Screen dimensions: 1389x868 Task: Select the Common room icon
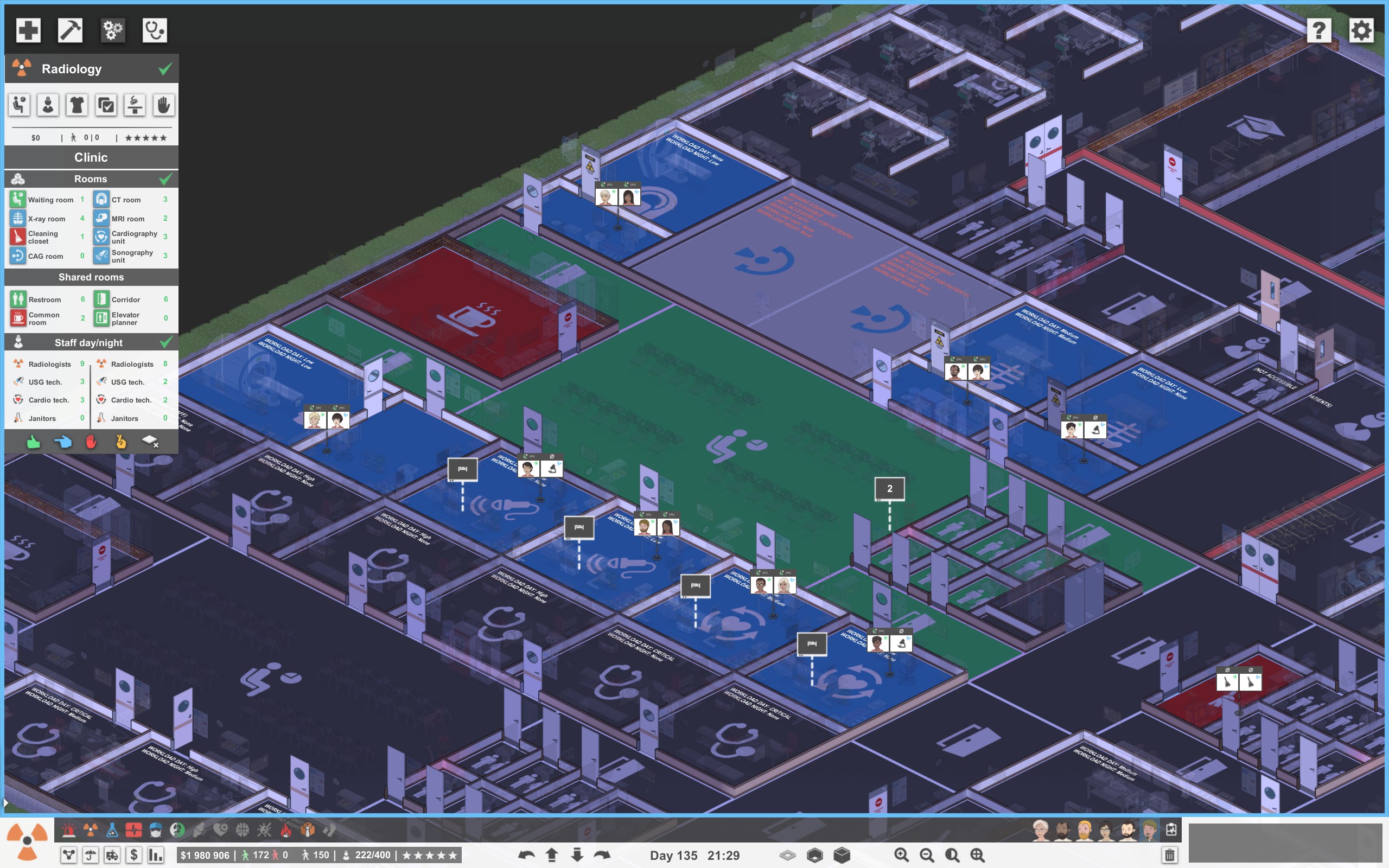[18, 318]
